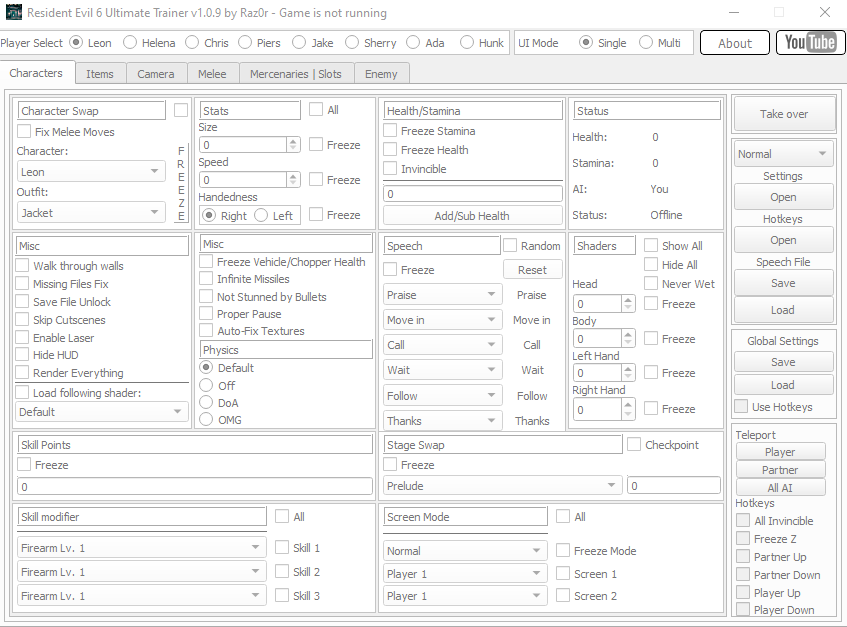Open the Outfit dropdown showing Jacket
This screenshot has width=847, height=627.
pyautogui.click(x=91, y=213)
